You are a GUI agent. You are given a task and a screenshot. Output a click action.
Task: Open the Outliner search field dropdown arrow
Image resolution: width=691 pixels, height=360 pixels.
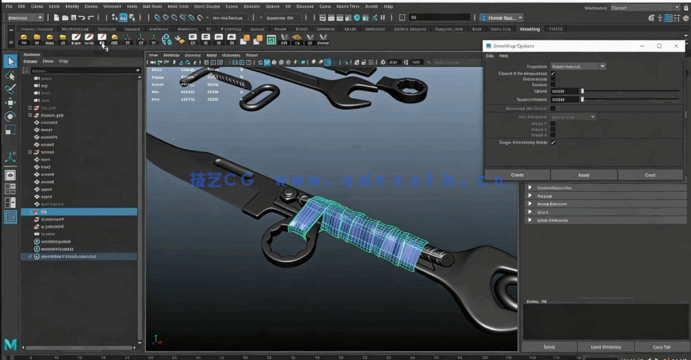pyautogui.click(x=137, y=71)
